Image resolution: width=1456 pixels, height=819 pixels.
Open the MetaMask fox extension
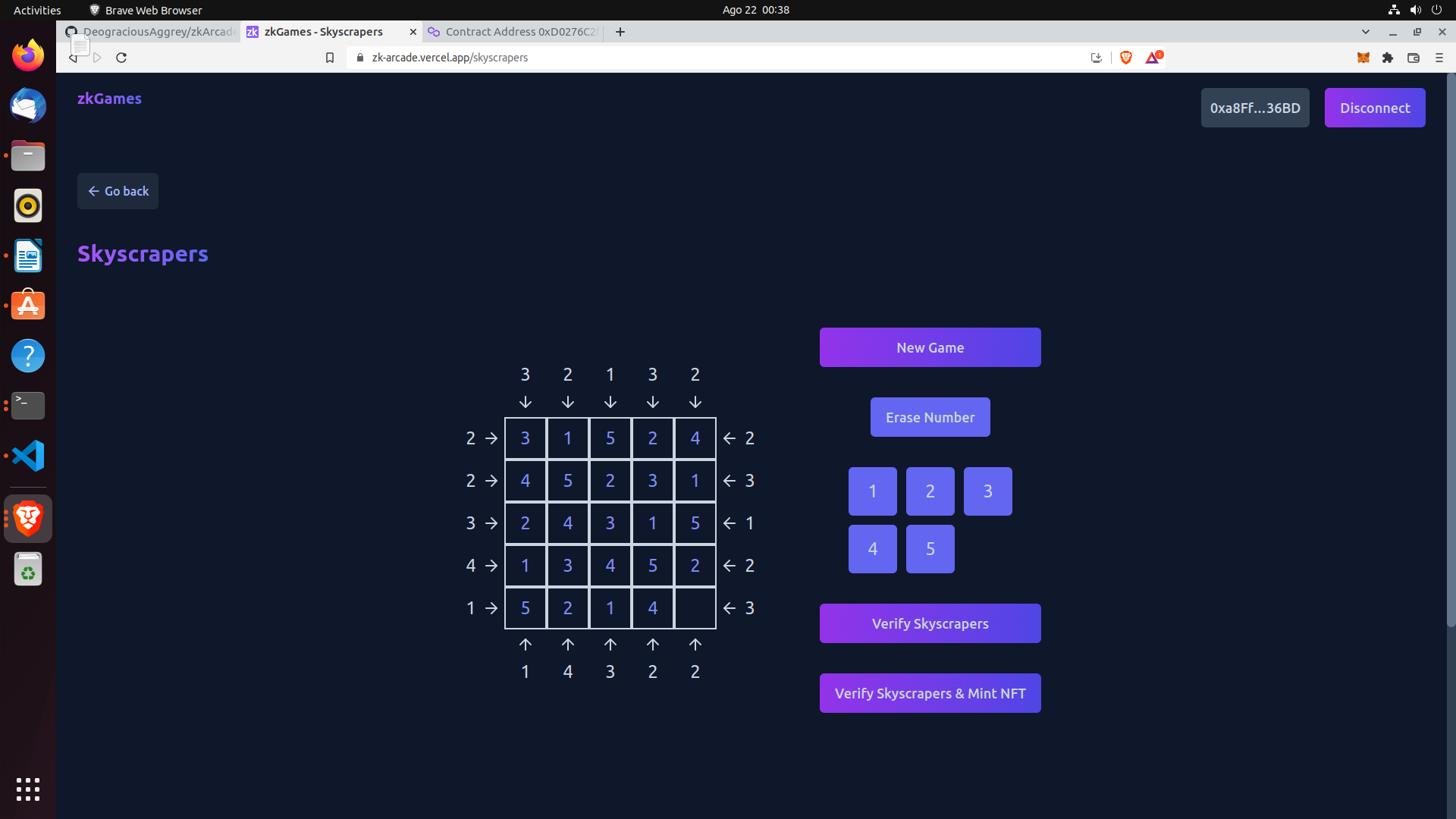[x=1363, y=58]
